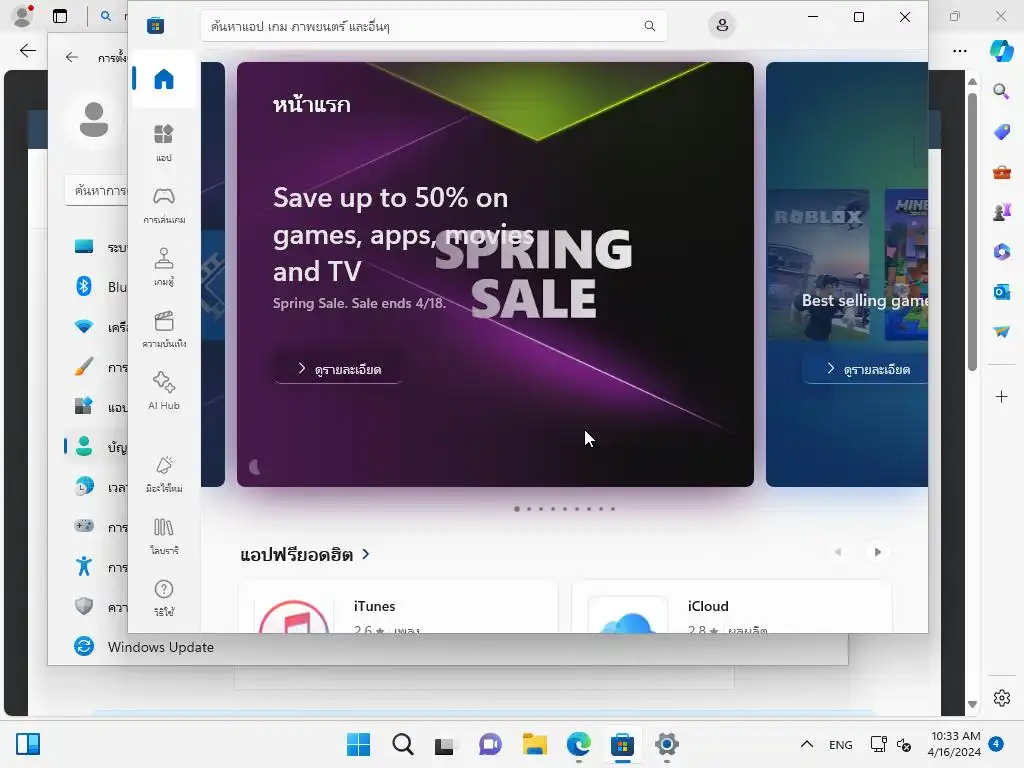
Task: Show next top free apps arrow
Action: 877,552
